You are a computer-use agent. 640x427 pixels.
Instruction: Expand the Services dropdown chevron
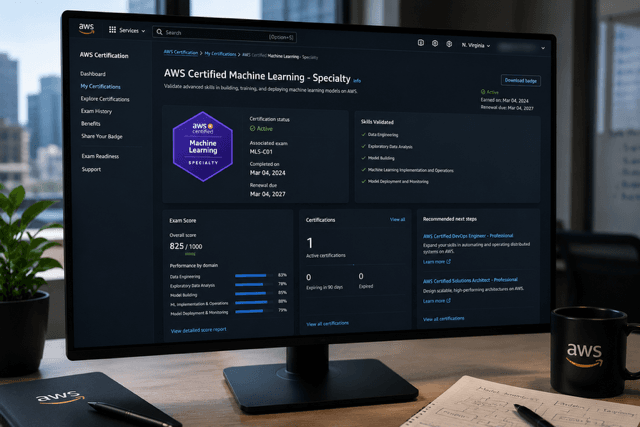(x=143, y=31)
